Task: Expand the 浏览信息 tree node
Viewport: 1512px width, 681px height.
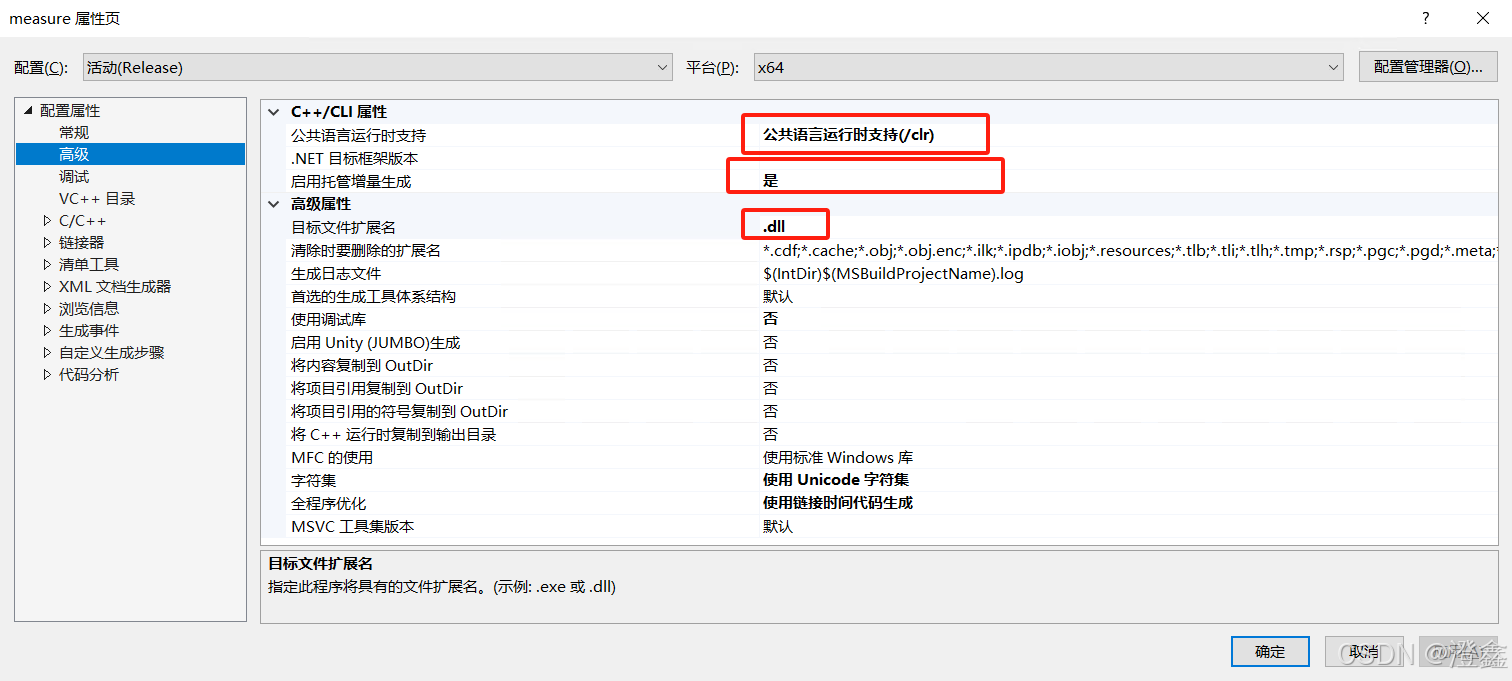Action: [x=47, y=308]
